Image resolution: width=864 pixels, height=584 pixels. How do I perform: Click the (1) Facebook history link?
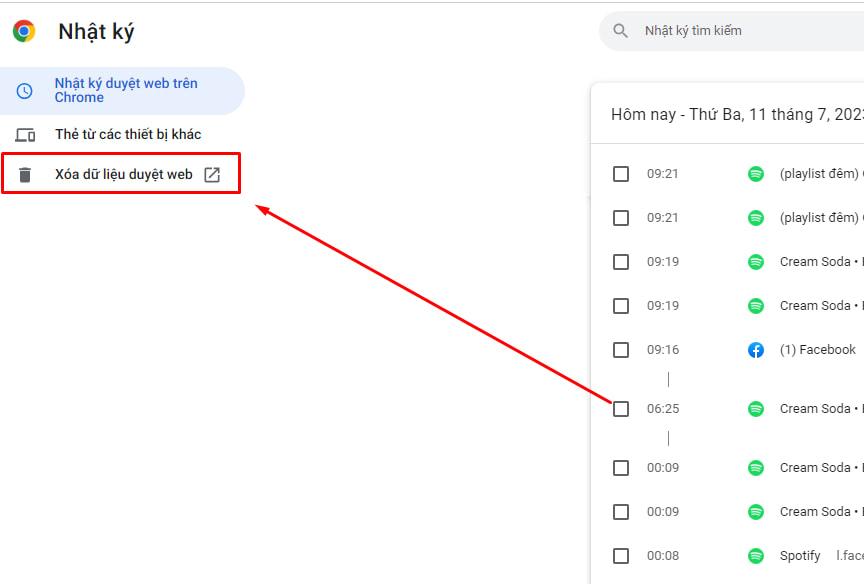[816, 349]
